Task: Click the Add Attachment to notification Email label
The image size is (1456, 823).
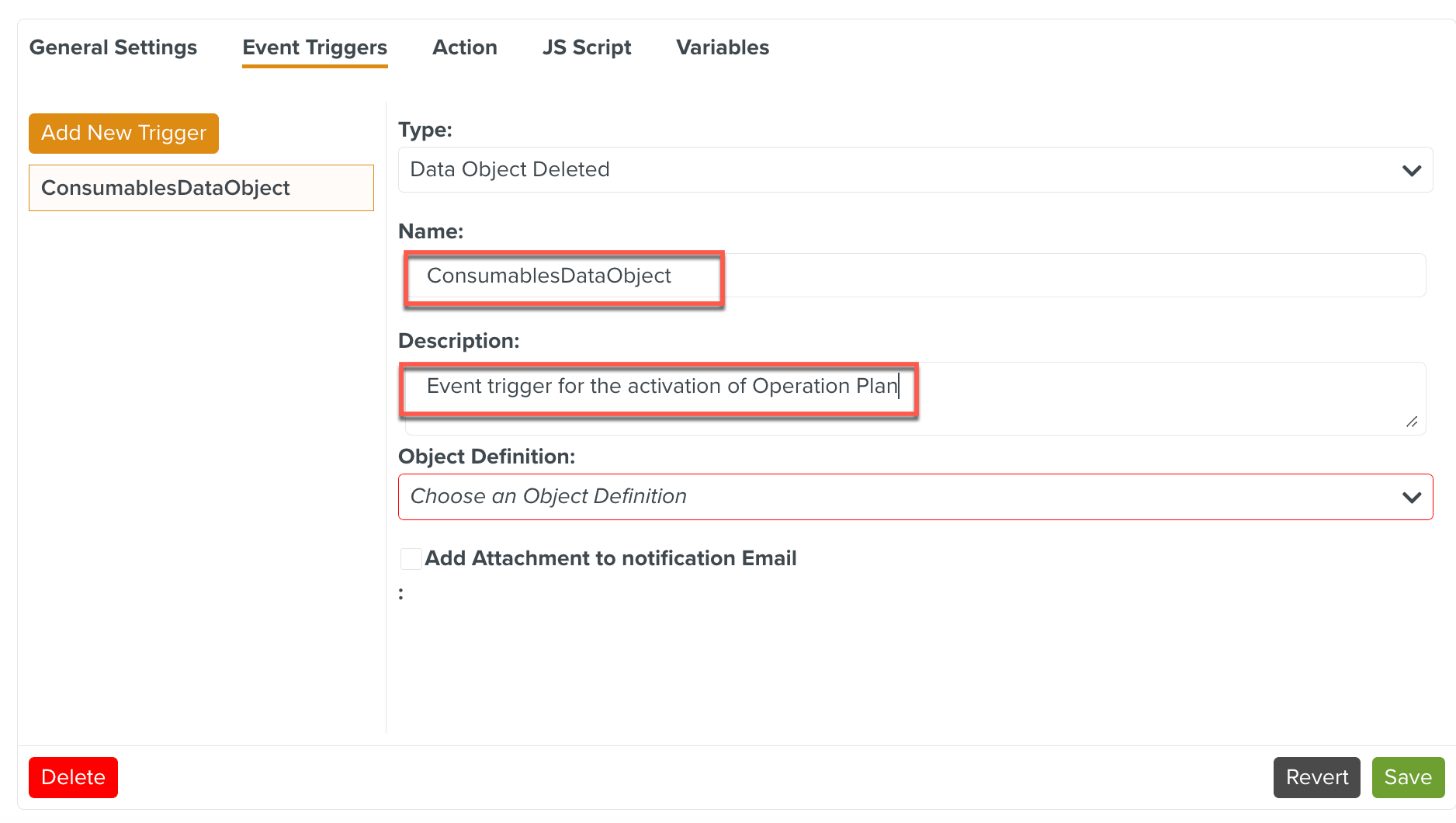Action: (610, 558)
